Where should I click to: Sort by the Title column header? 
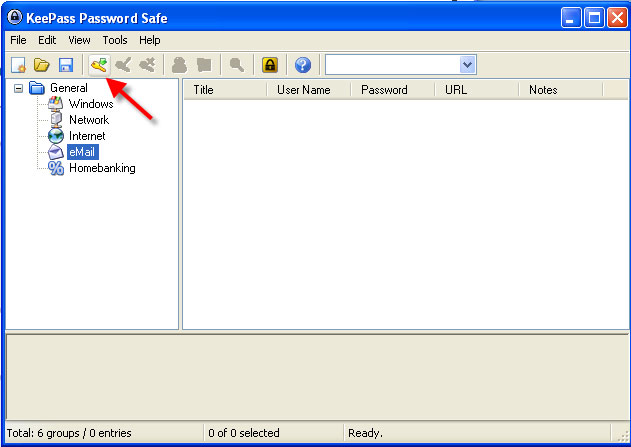click(x=225, y=90)
